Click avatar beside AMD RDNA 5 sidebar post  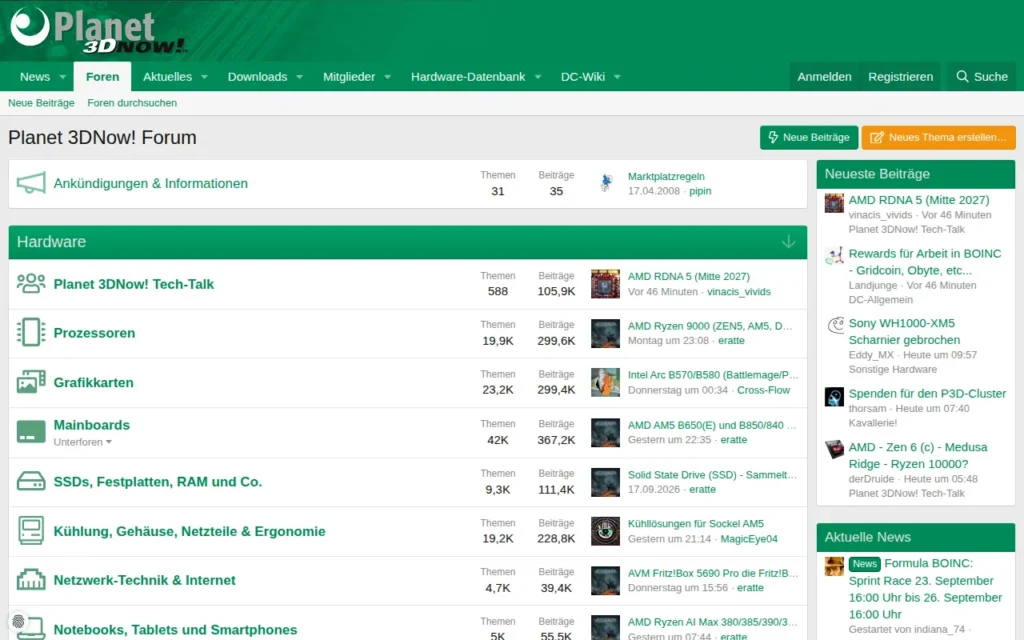[834, 203]
